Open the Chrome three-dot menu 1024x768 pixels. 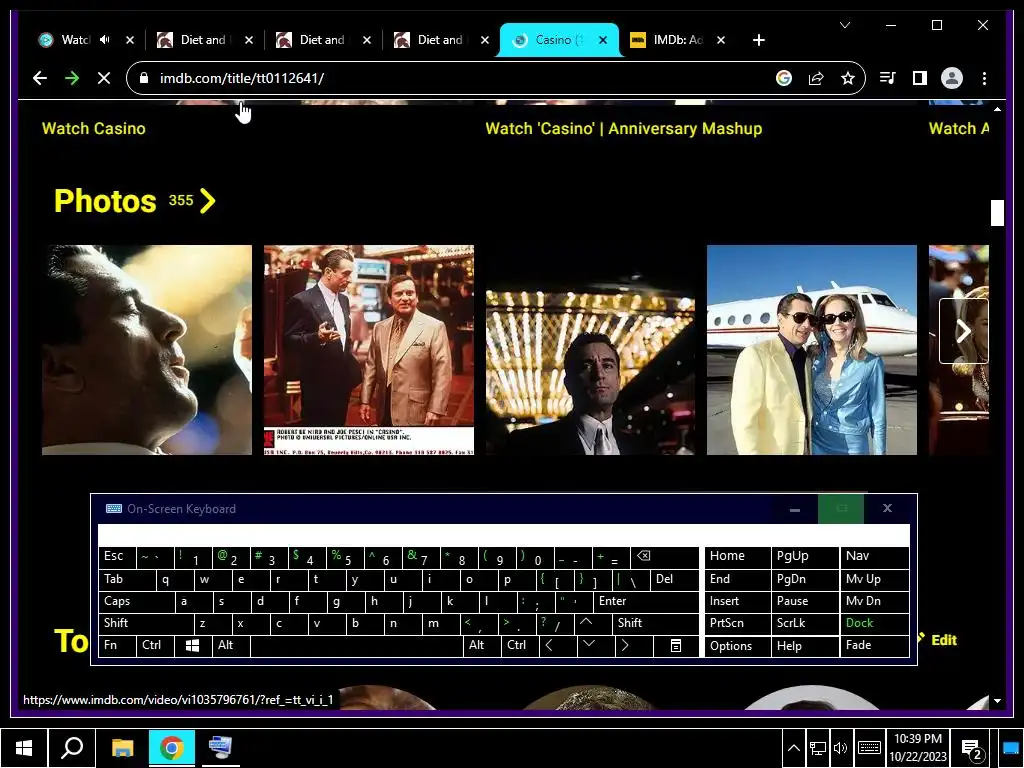pos(984,78)
